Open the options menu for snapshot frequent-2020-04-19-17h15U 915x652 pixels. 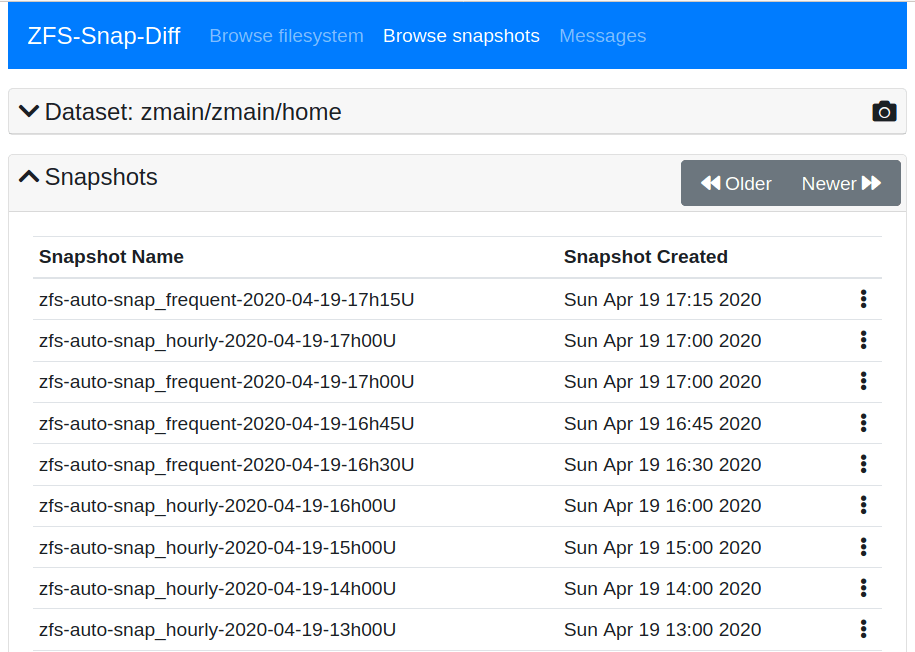(863, 298)
